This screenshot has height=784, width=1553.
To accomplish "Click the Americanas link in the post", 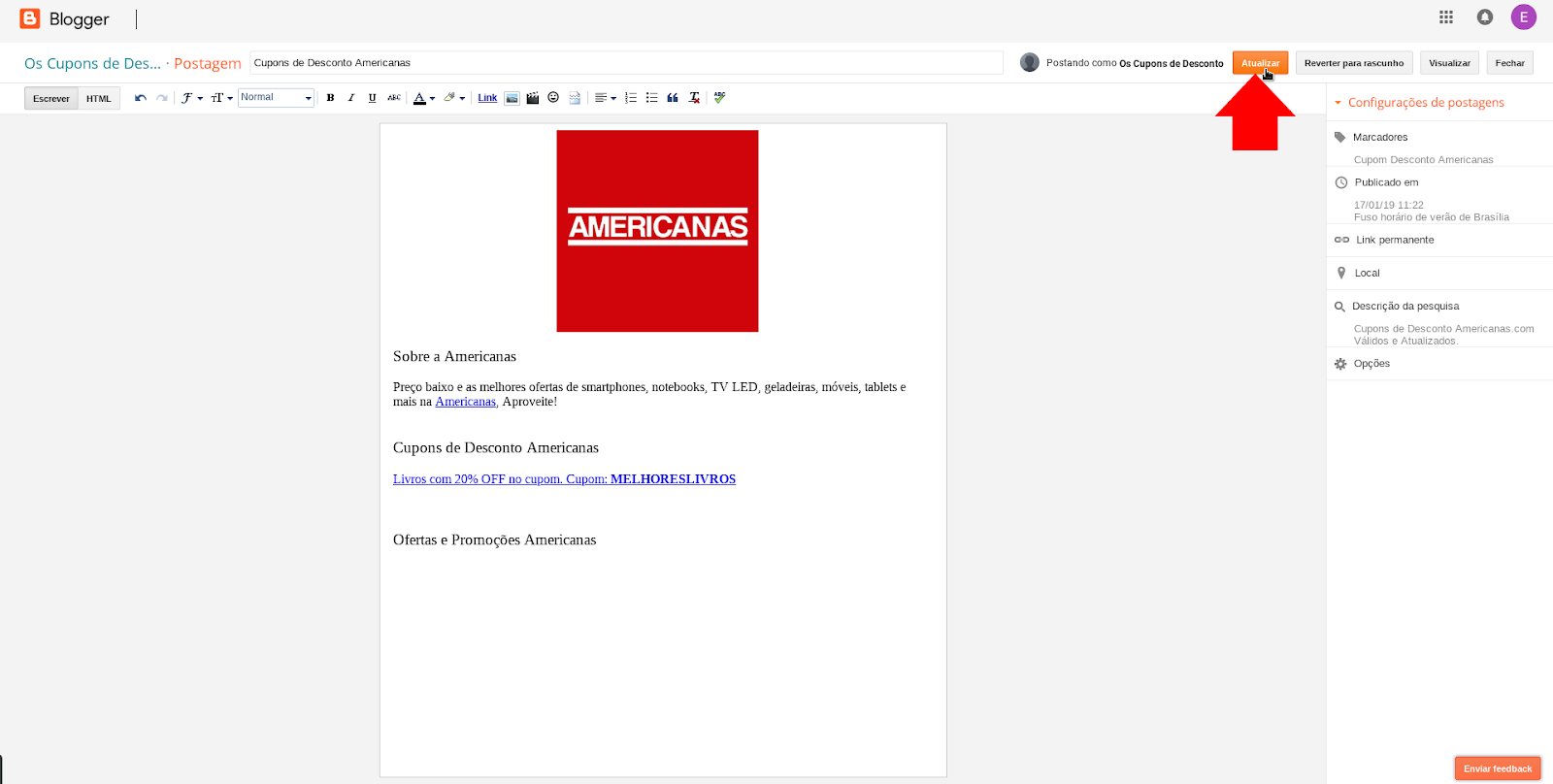I will [x=465, y=402].
